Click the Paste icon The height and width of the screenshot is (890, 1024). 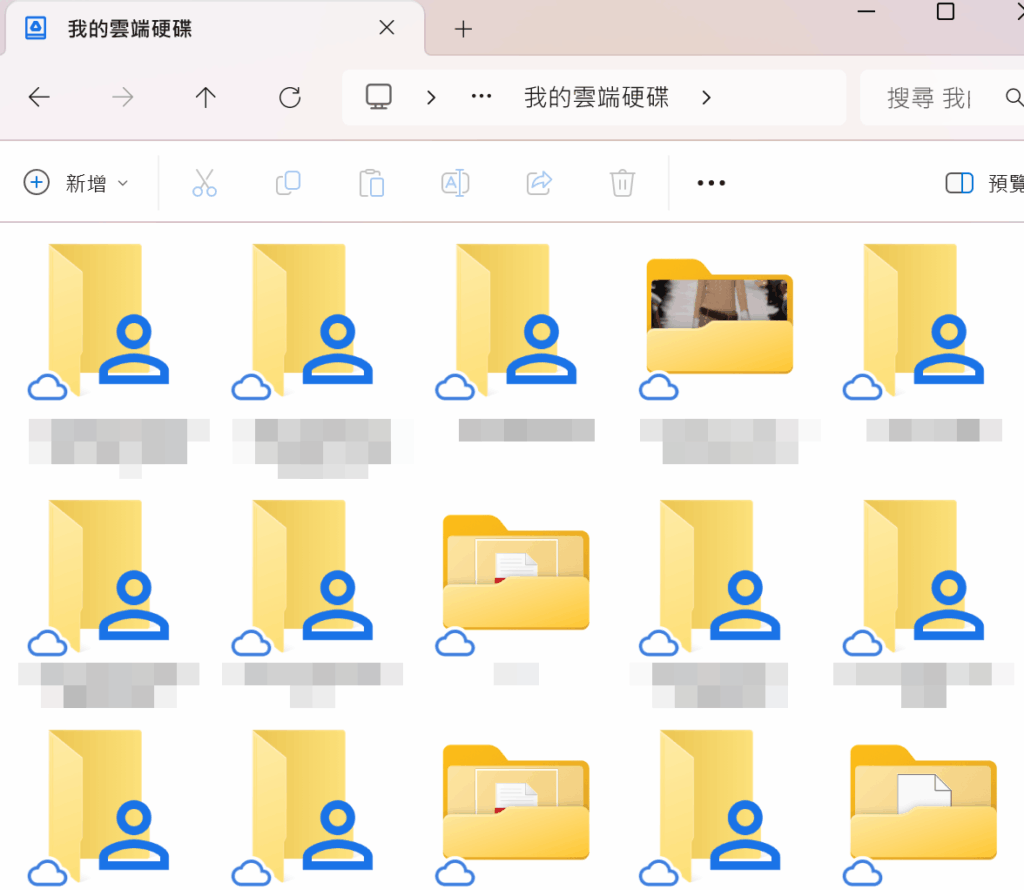(371, 182)
